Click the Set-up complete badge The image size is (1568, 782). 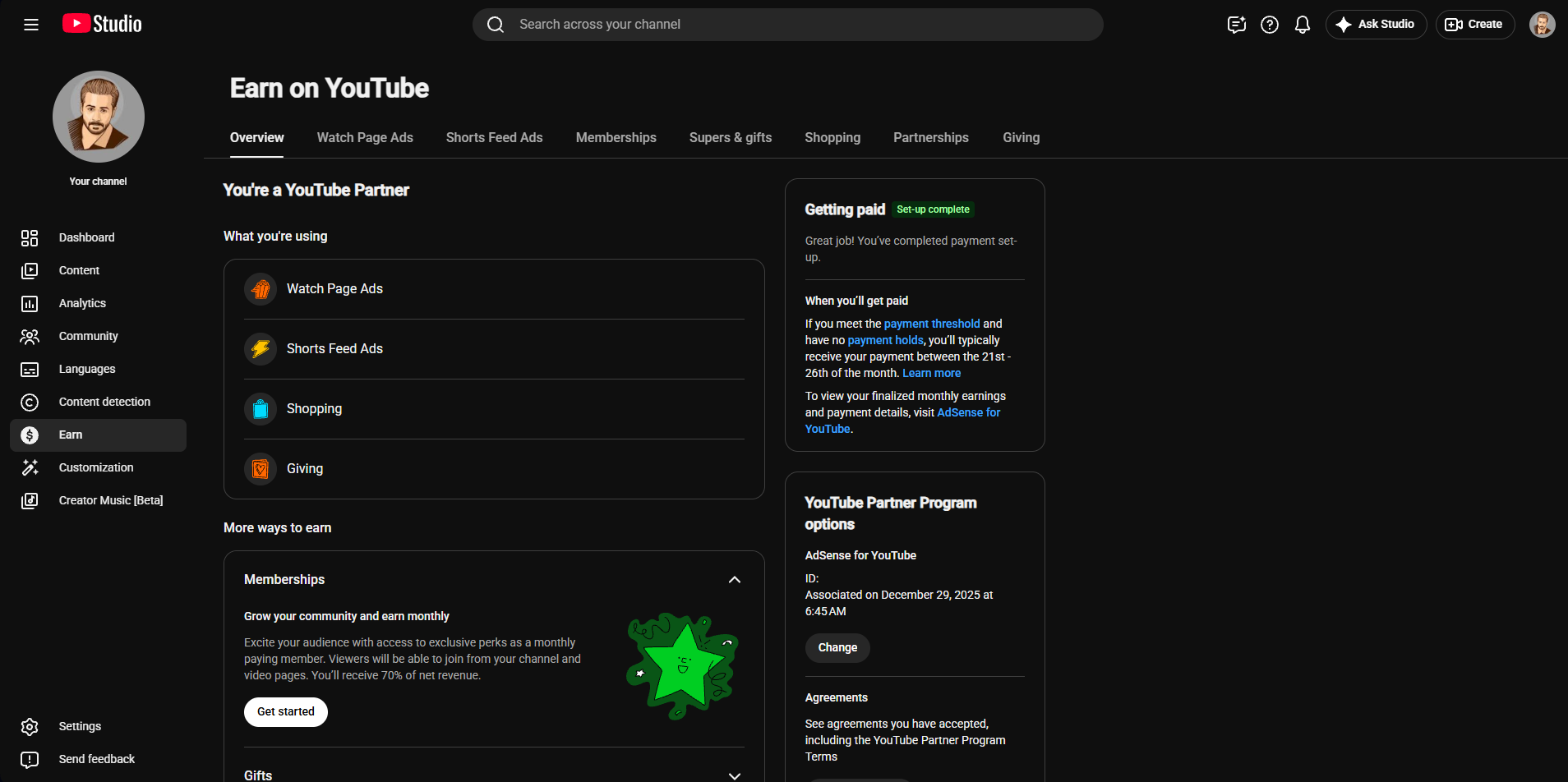933,209
